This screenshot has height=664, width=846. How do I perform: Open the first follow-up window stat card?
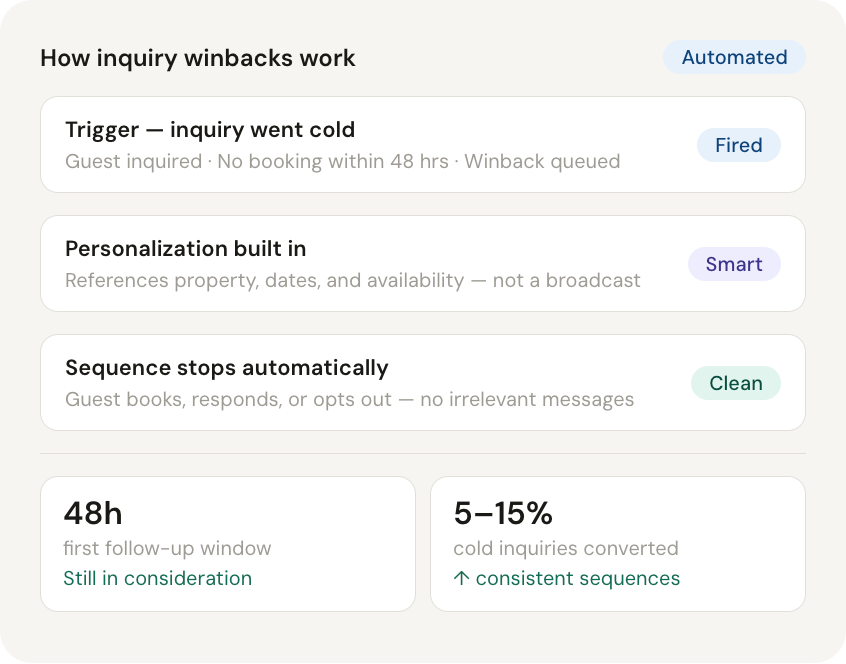(227, 543)
